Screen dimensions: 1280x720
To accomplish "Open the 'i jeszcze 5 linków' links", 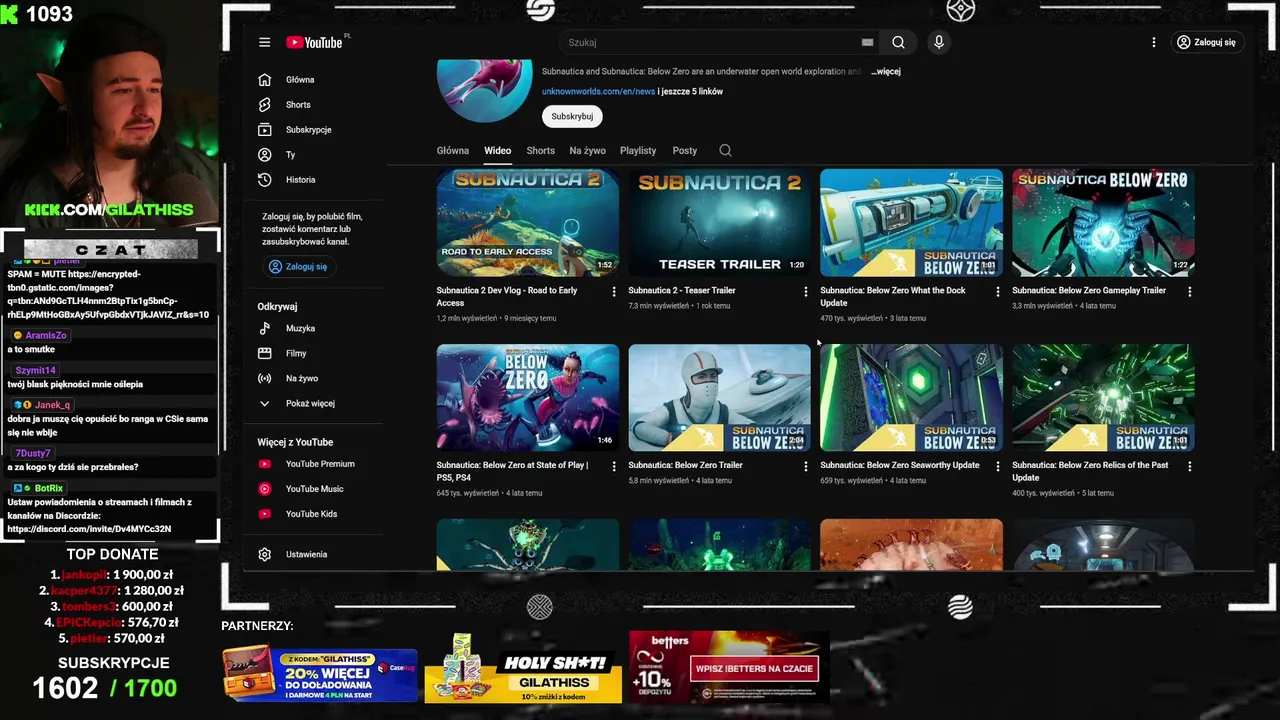I will pyautogui.click(x=690, y=91).
